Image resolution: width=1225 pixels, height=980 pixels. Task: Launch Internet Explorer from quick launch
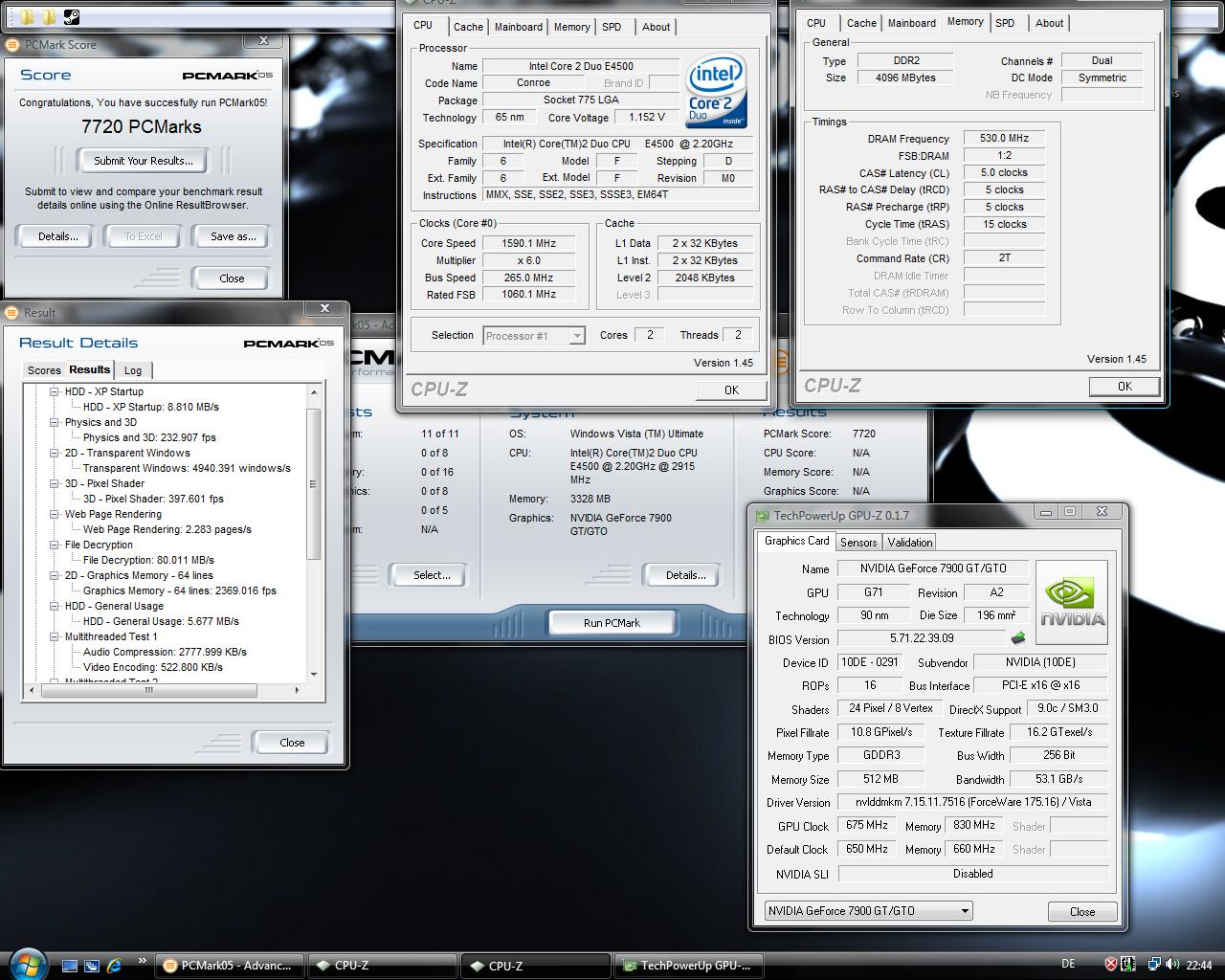115,966
